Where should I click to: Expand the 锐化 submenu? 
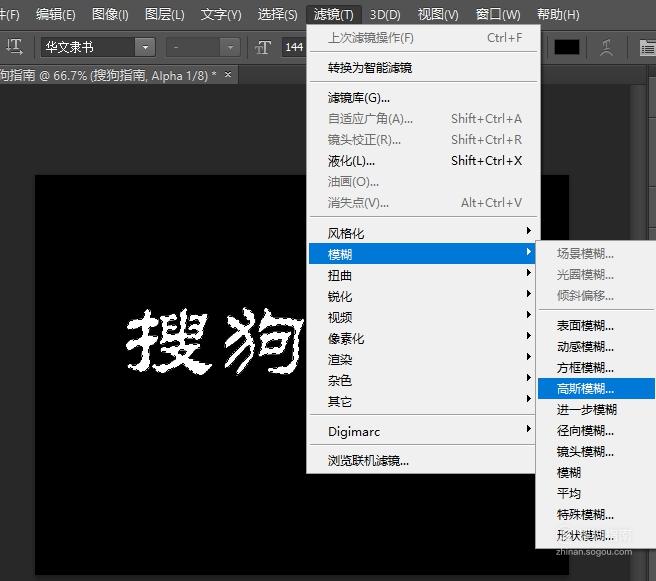coord(422,296)
